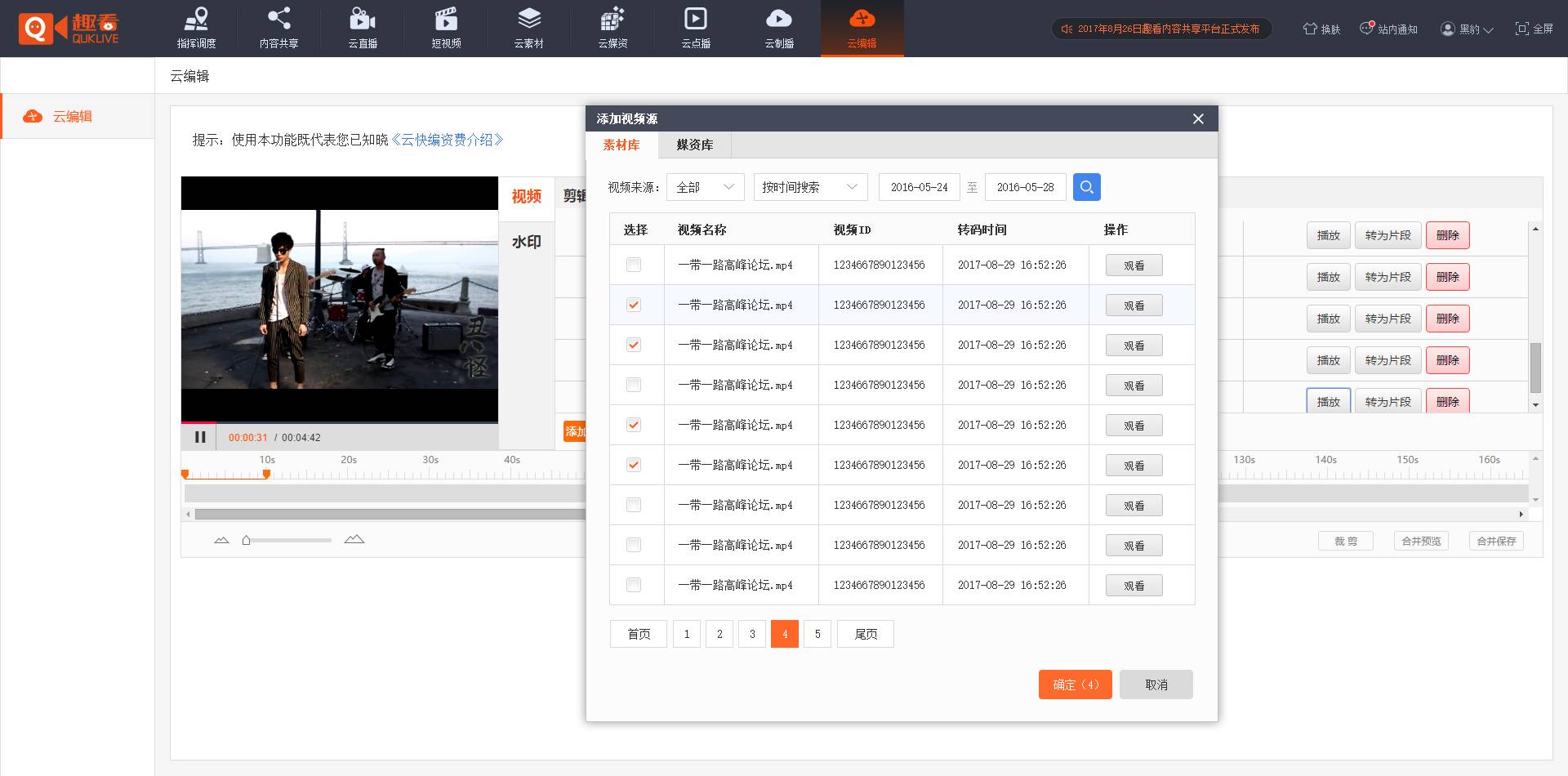Click 裁剪 button under timeline

1346,541
